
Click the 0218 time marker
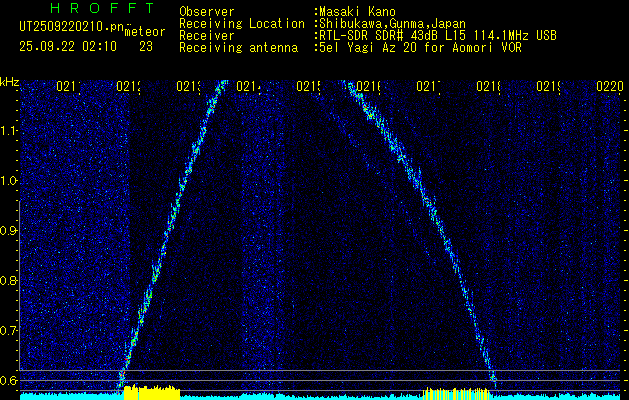488,86
